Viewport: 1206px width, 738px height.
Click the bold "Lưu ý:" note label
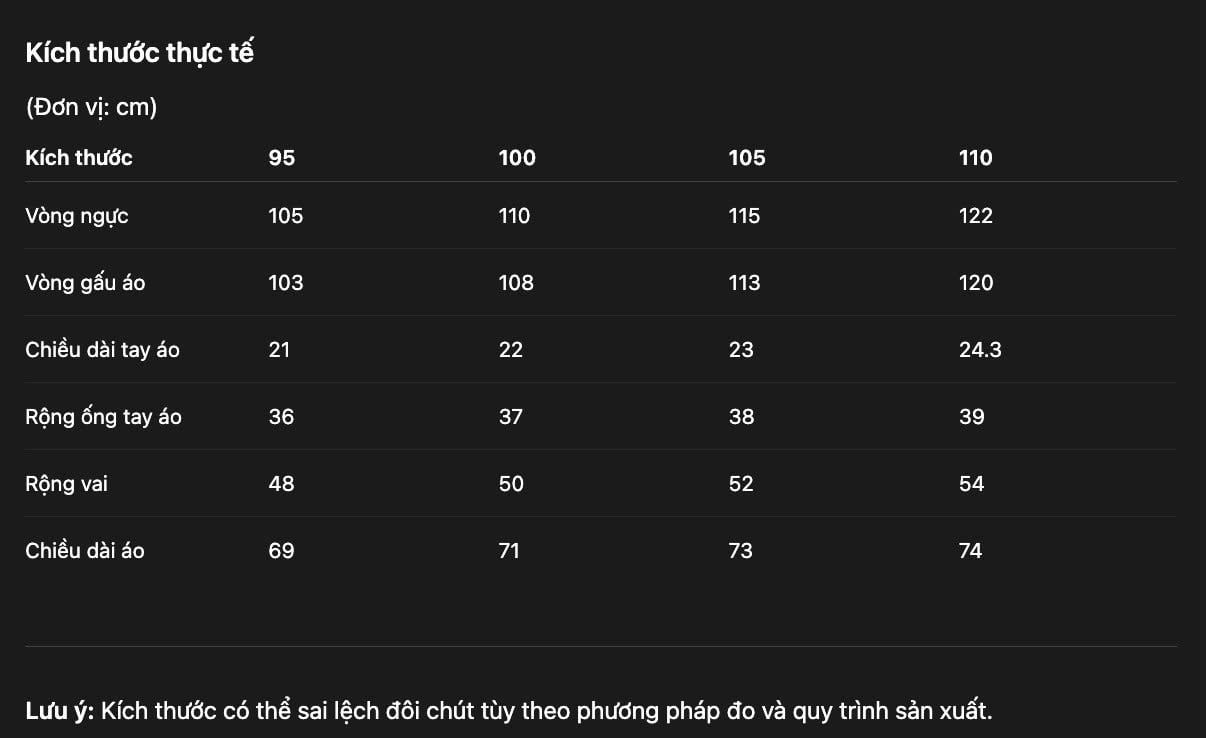point(59,711)
